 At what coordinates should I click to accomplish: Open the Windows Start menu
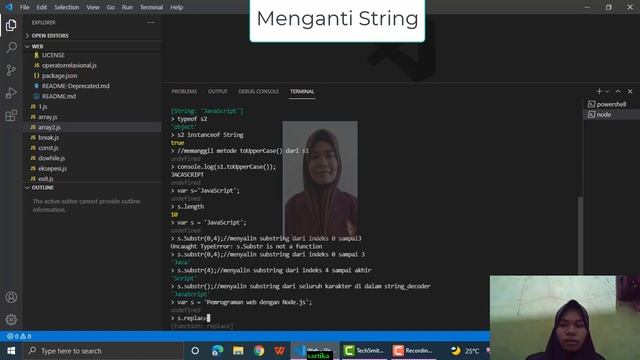[11, 351]
